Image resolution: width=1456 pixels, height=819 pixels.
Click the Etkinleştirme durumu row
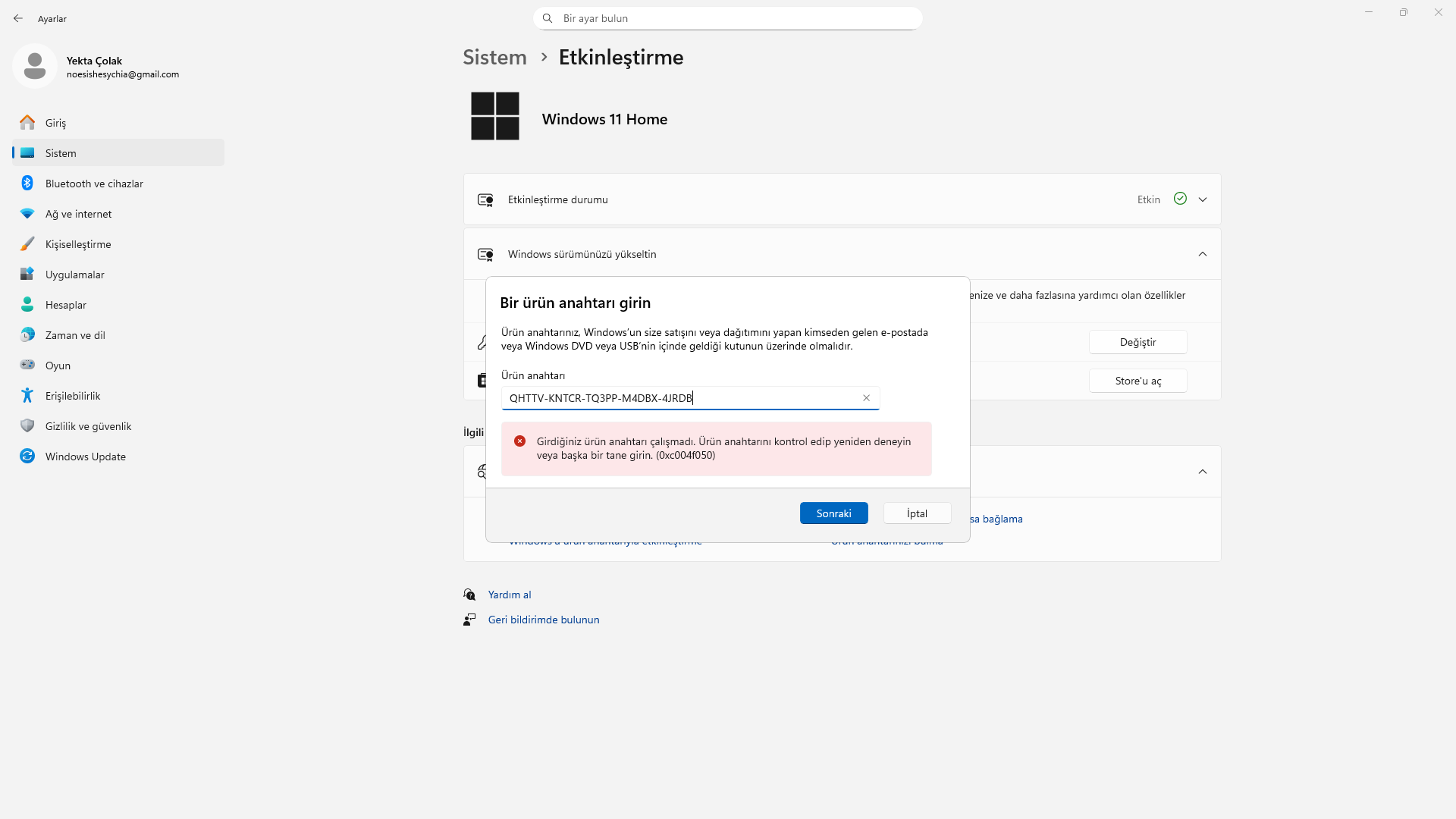point(842,199)
